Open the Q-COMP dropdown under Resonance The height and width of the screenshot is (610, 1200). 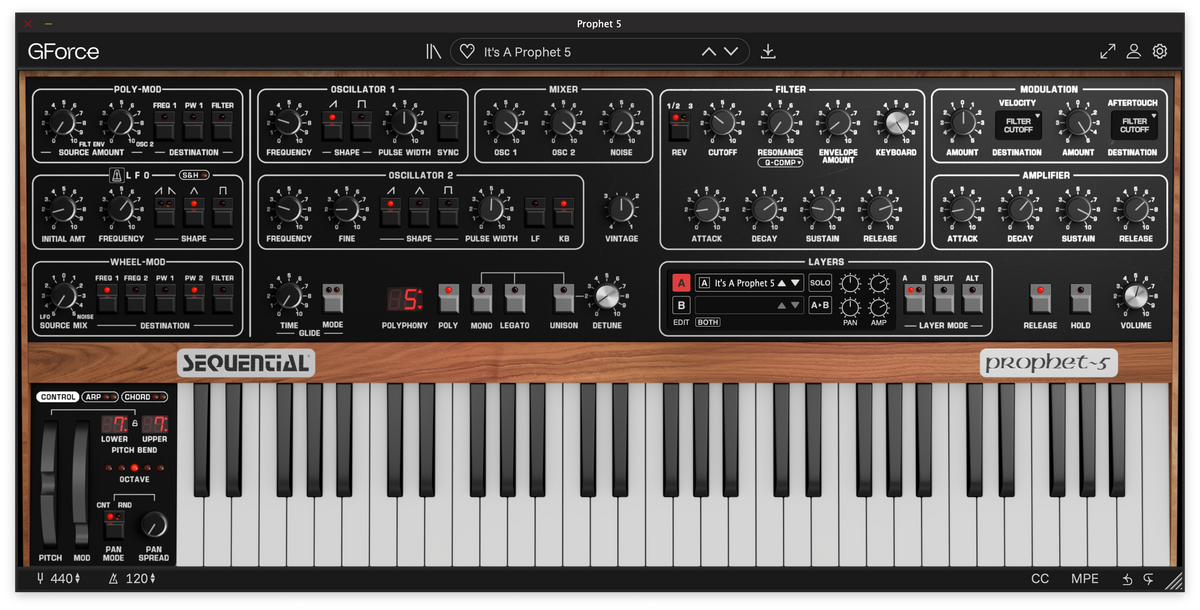coord(780,162)
